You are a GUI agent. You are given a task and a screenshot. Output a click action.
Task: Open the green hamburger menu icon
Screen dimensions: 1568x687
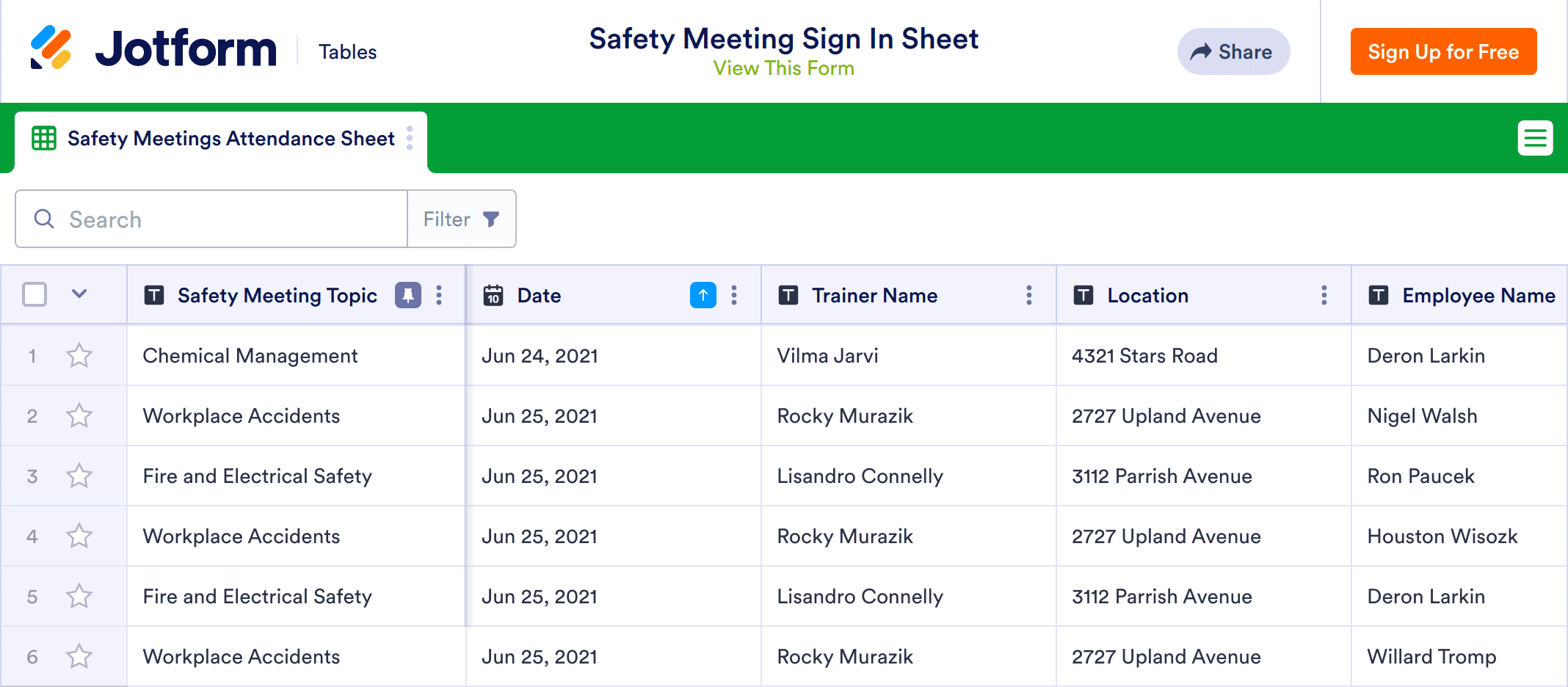coord(1535,138)
